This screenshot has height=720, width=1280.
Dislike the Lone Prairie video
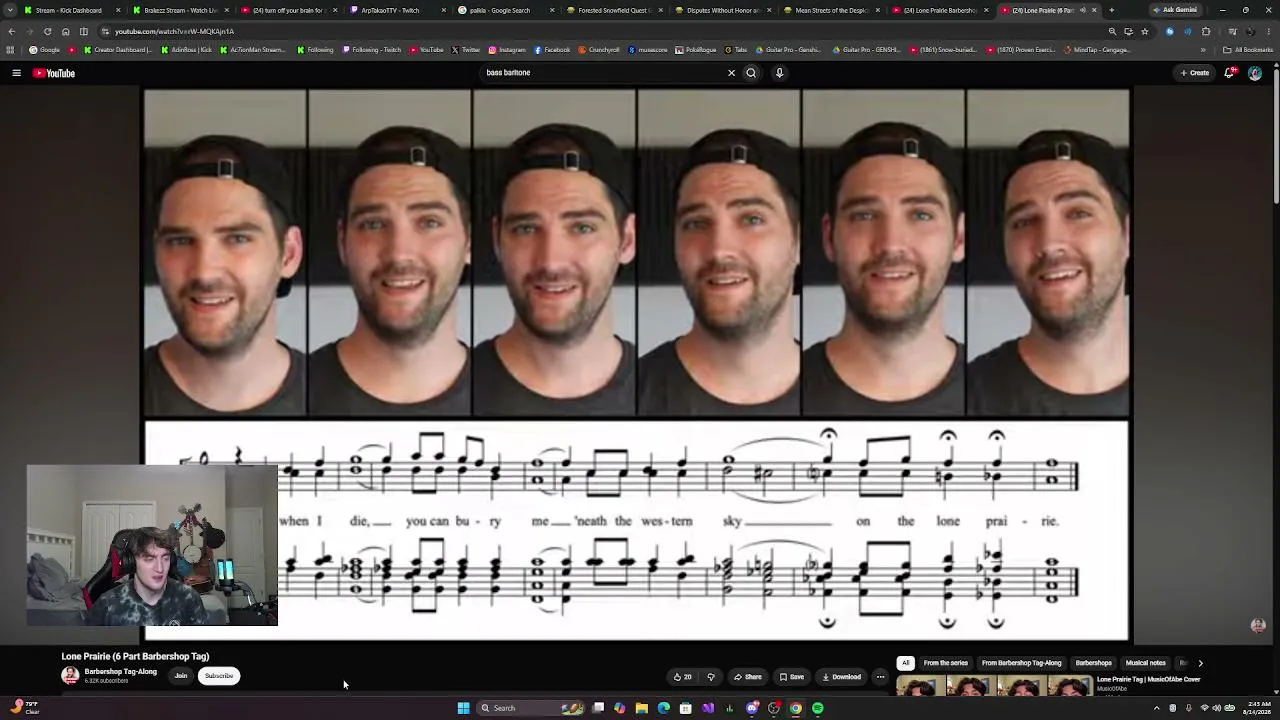click(x=711, y=677)
